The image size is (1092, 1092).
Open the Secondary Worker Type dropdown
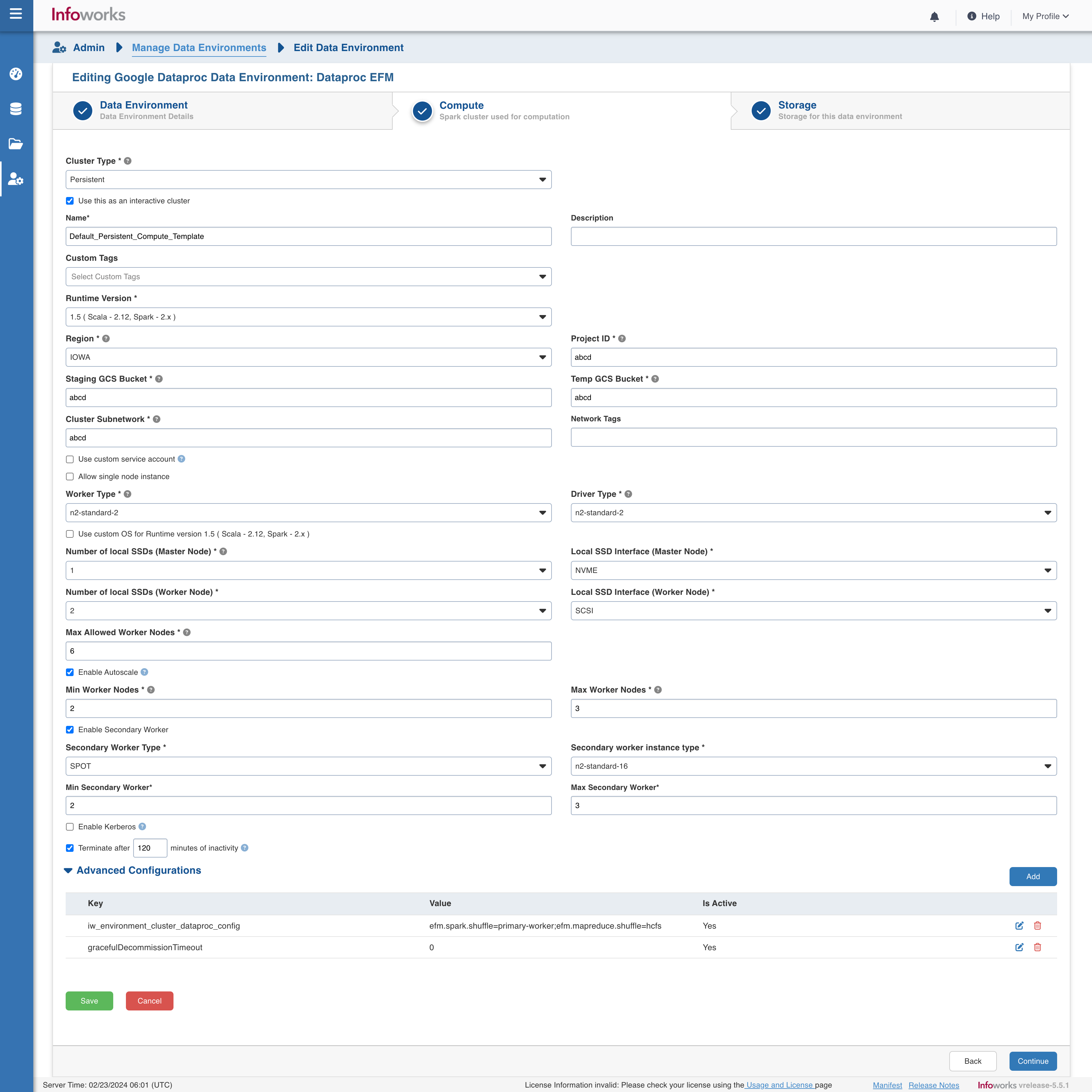click(309, 767)
